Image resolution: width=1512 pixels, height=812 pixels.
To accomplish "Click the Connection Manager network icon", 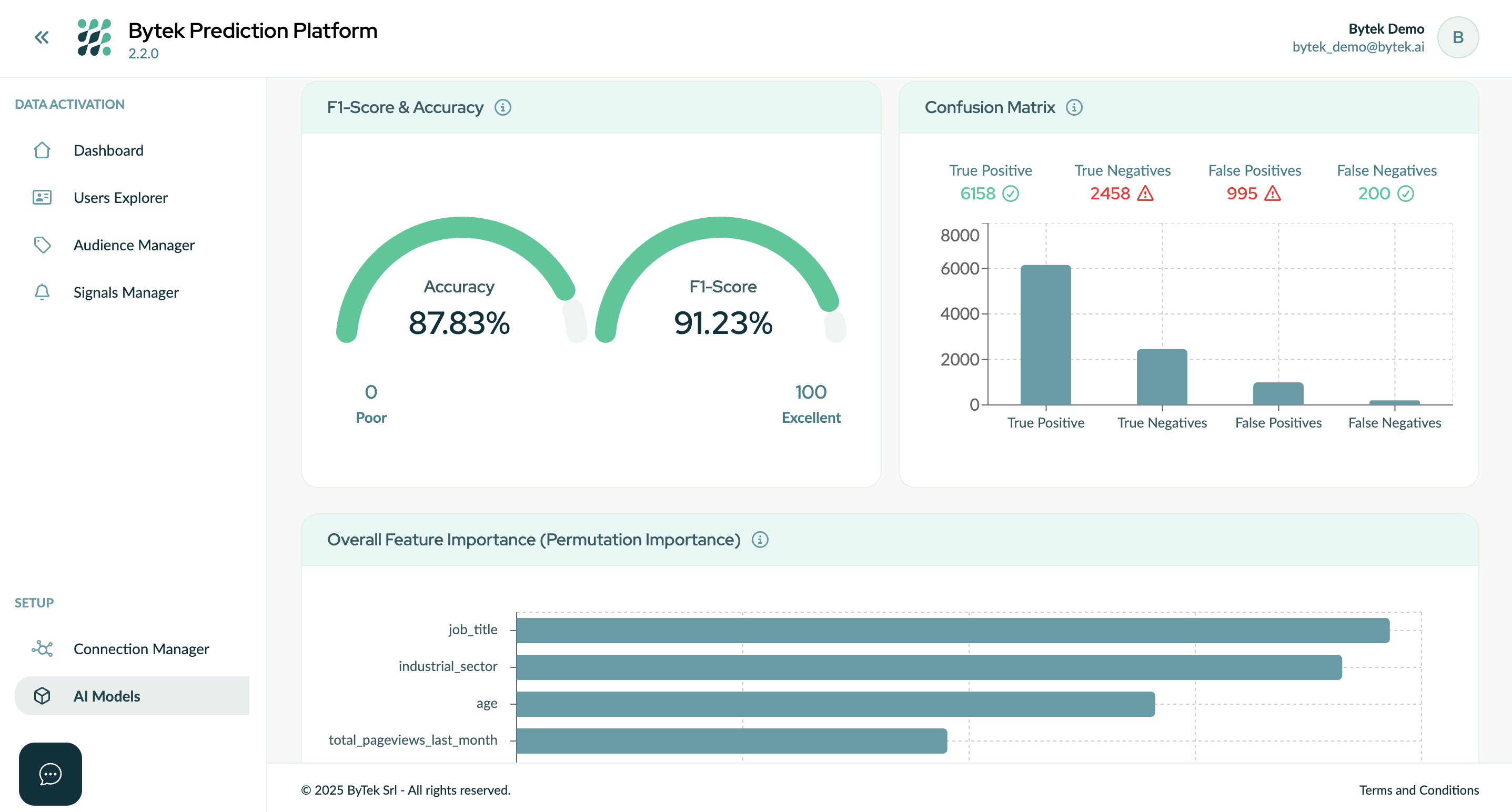I will tap(42, 649).
